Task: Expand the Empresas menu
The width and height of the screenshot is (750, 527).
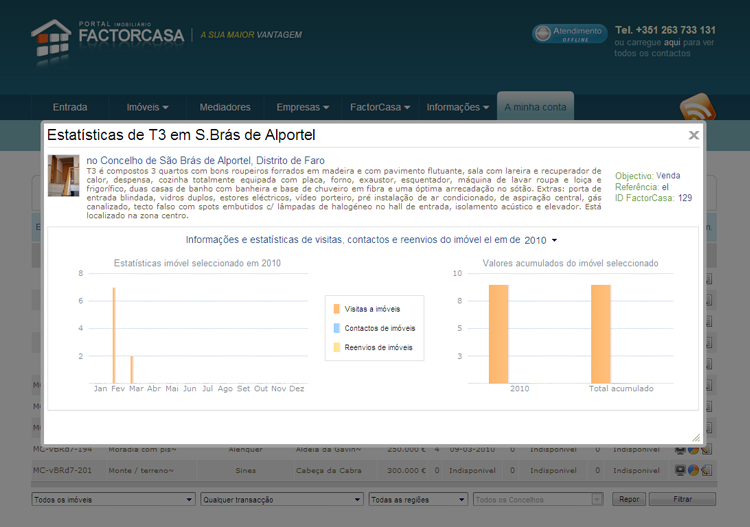Action: (x=303, y=107)
